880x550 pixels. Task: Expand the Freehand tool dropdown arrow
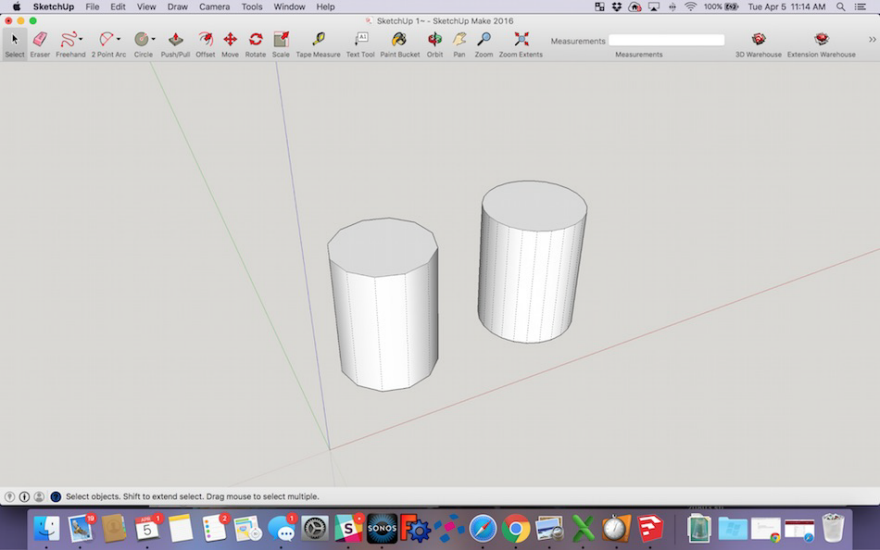[x=81, y=40]
